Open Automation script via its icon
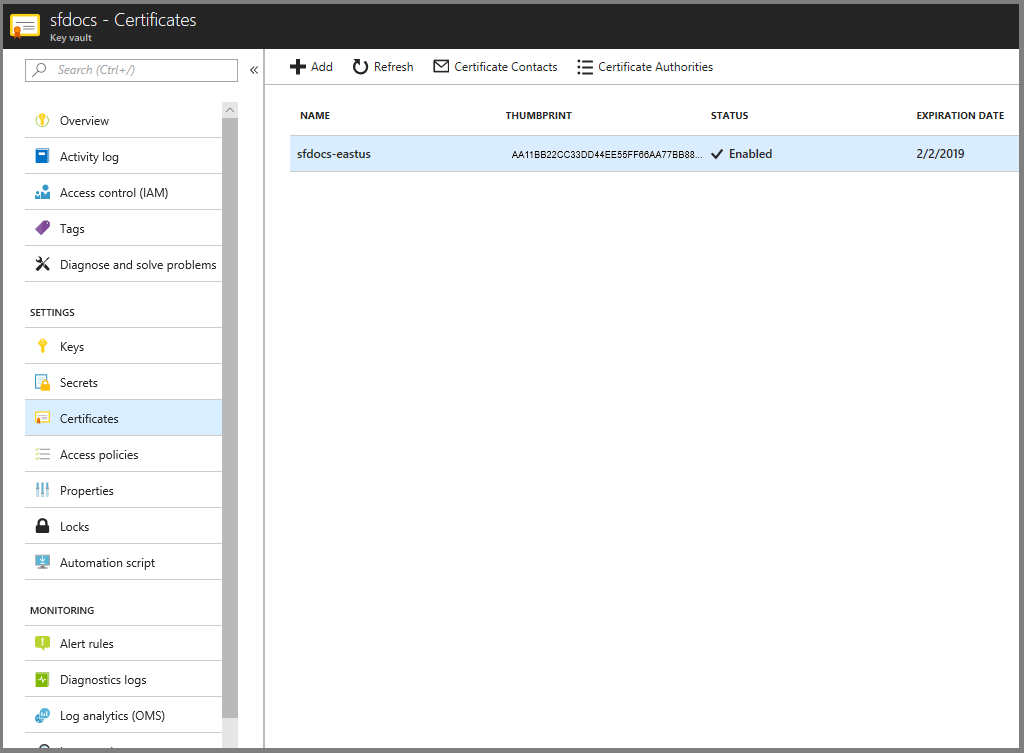This screenshot has height=753, width=1024. pyautogui.click(x=44, y=562)
